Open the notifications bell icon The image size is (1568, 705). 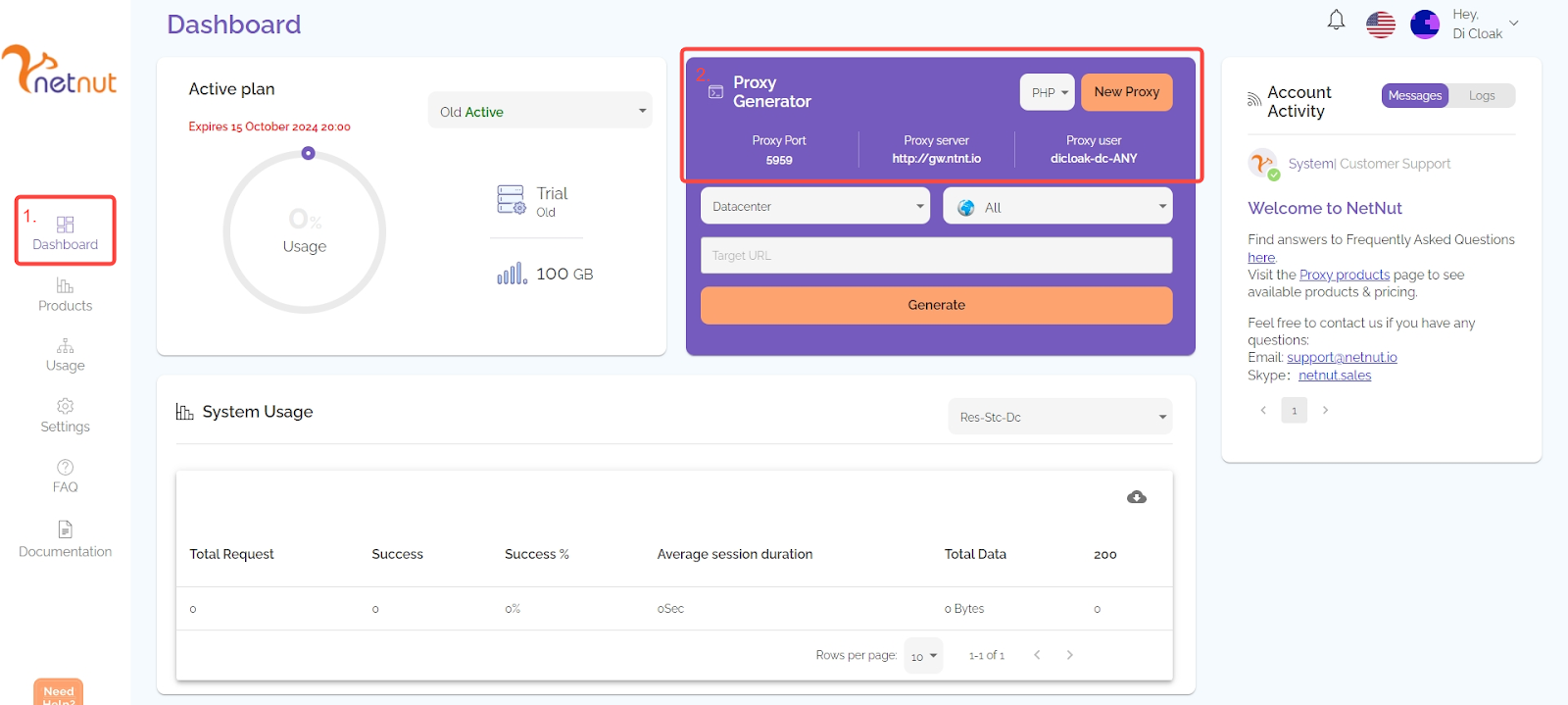coord(1336,21)
